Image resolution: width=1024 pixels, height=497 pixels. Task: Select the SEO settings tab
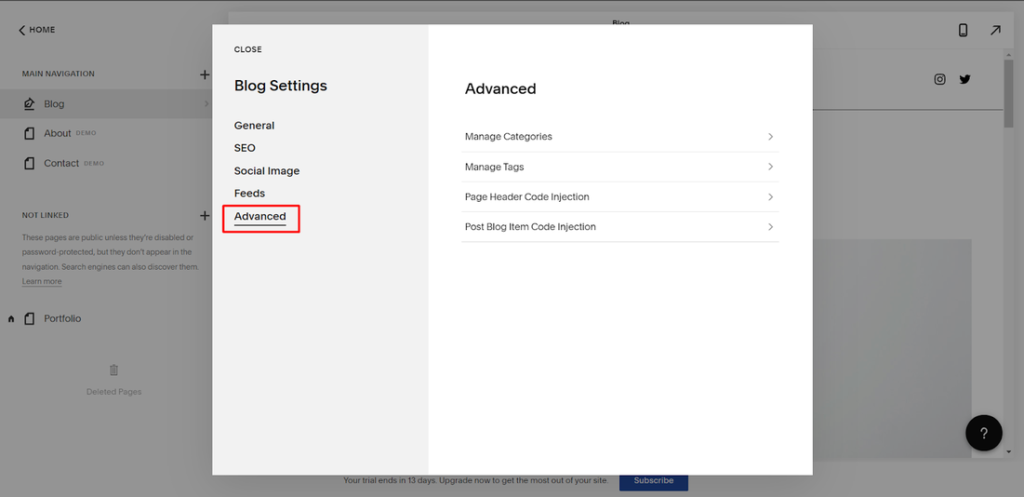point(245,148)
